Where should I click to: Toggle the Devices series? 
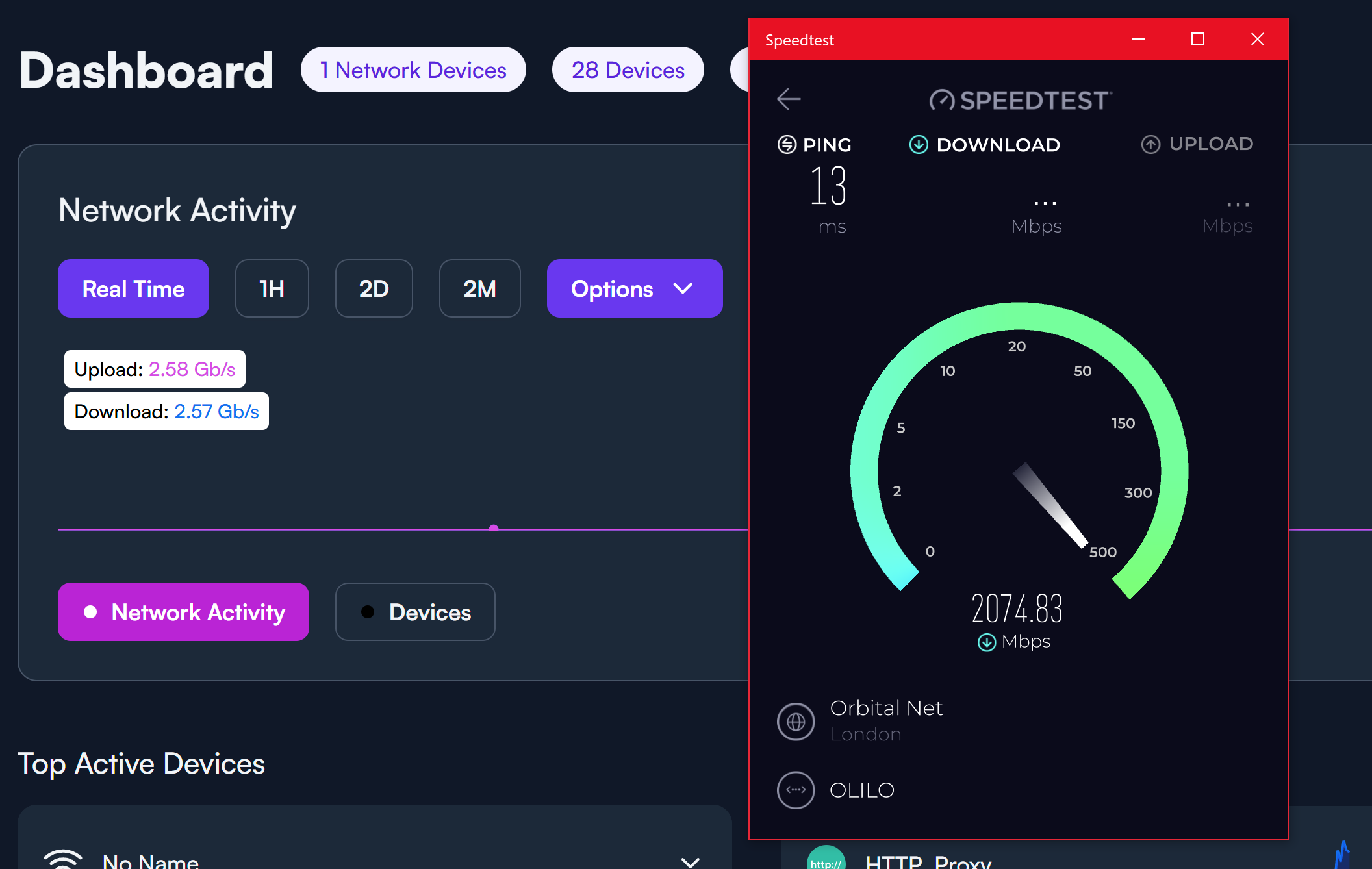click(415, 612)
